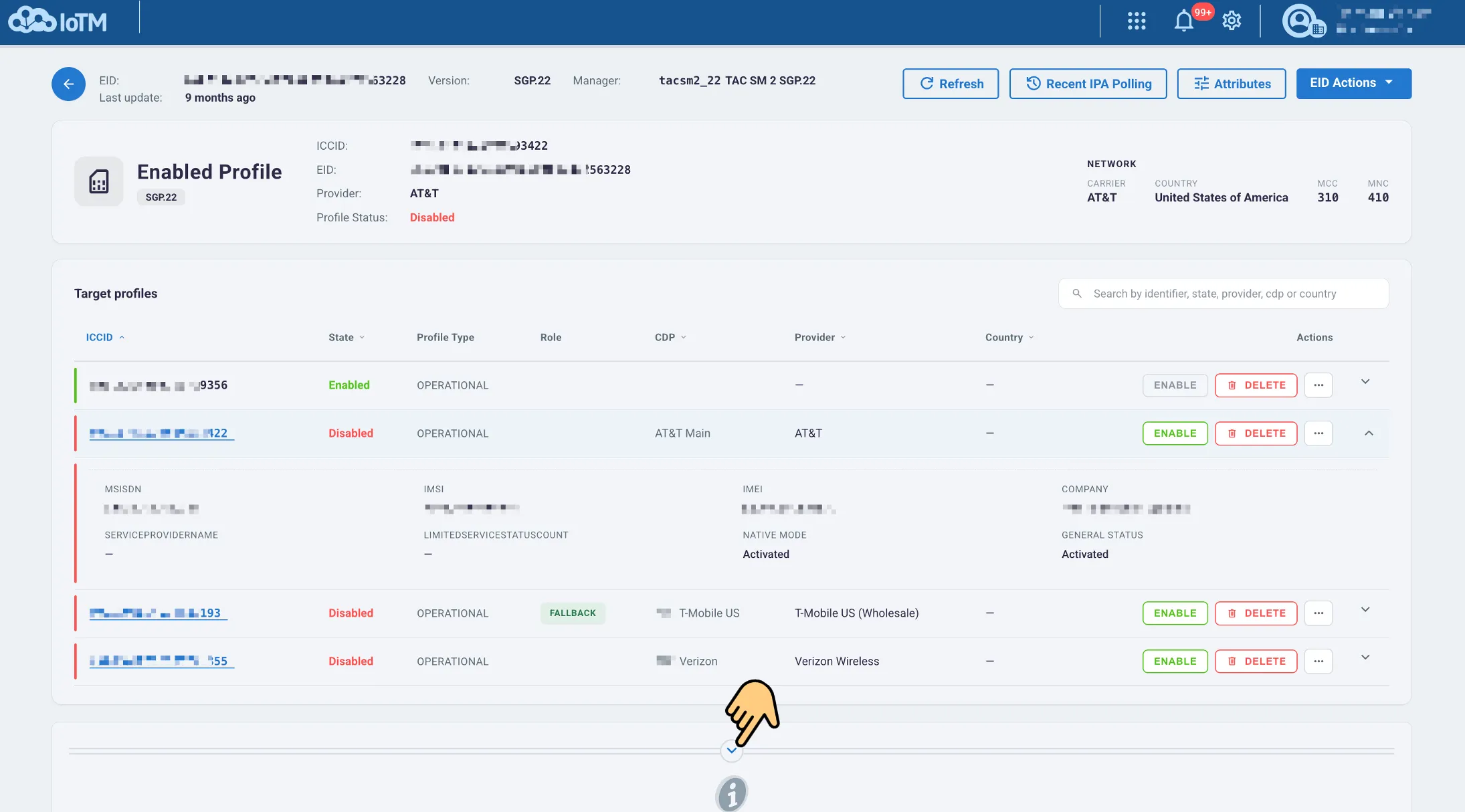
Task: Sort the table by Country column
Action: point(1009,338)
